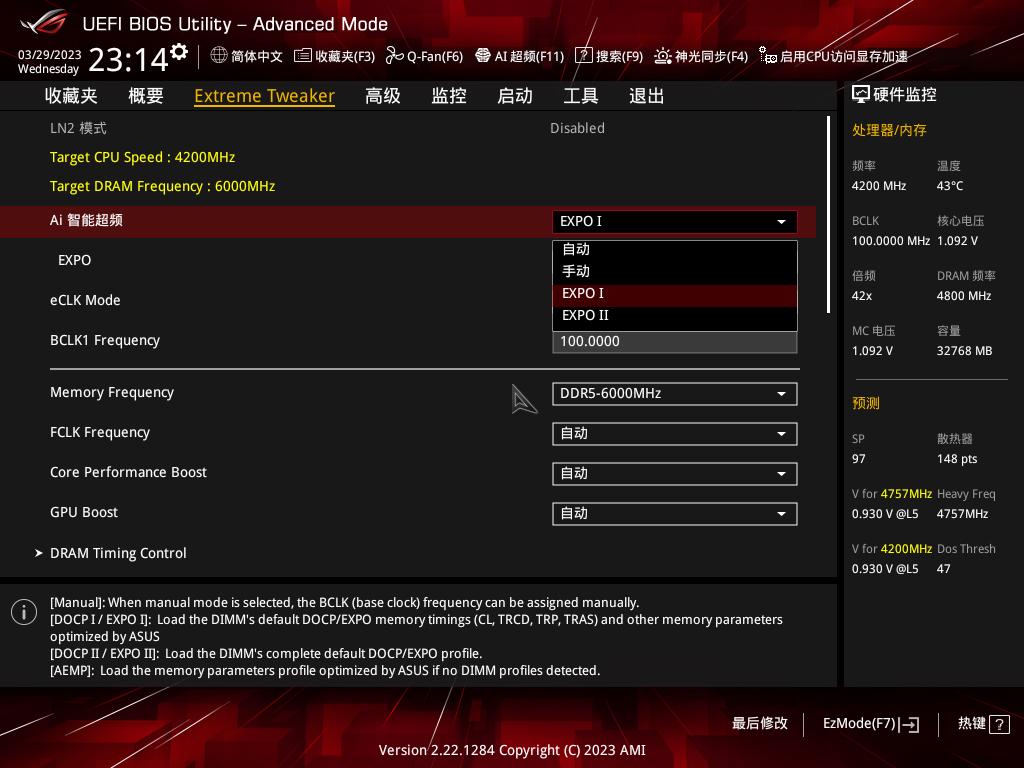The width and height of the screenshot is (1024, 768).
Task: Select EXPO II option in dropdown list
Action: click(675, 315)
